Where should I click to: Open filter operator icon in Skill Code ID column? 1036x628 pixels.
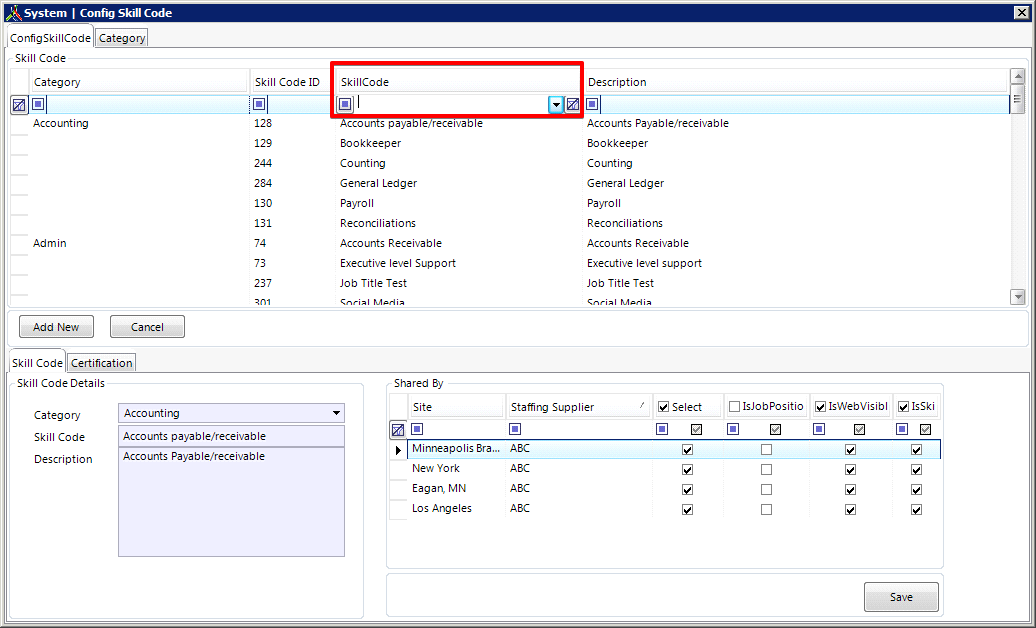click(259, 104)
